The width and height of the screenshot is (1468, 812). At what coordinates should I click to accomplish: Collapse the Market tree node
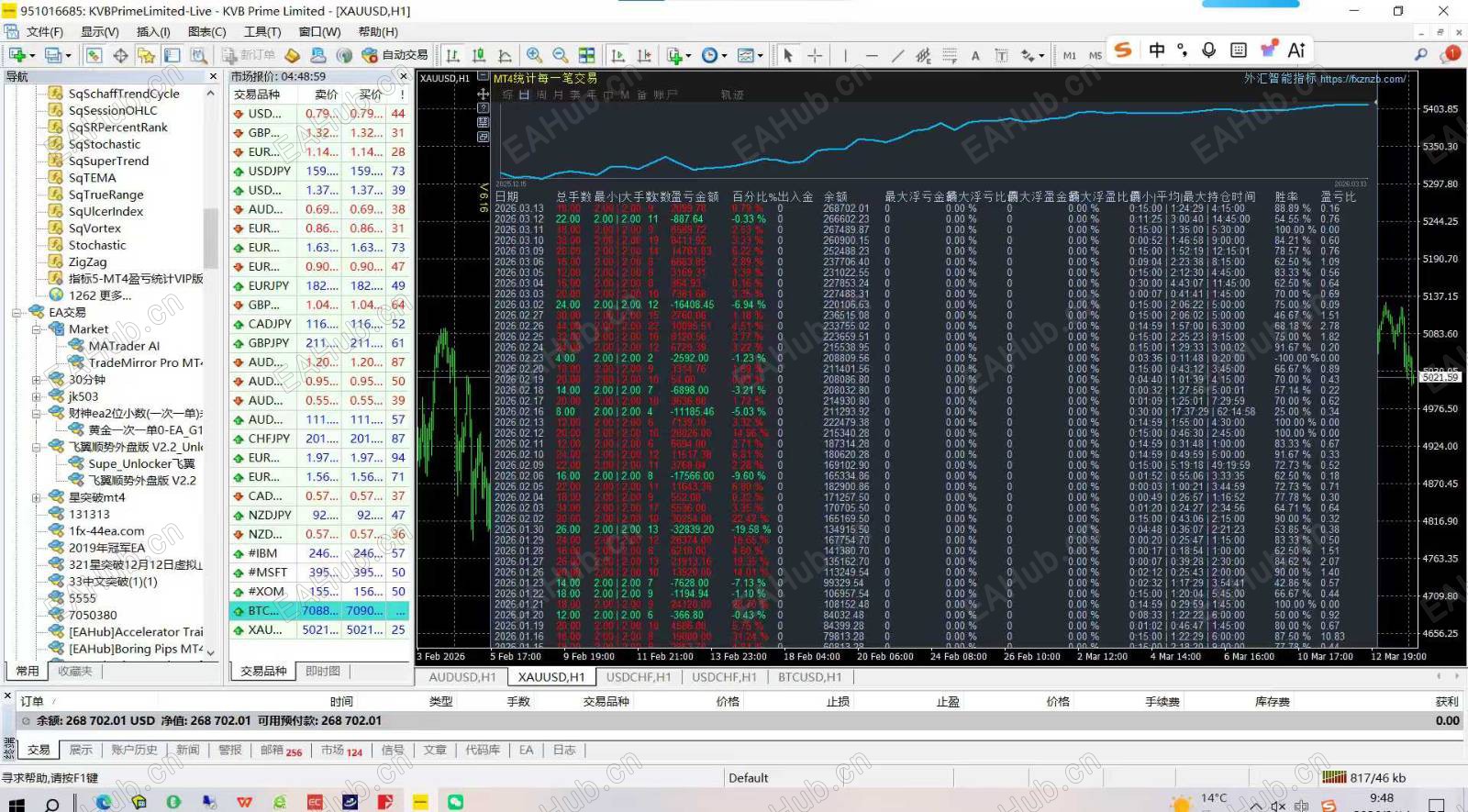[37, 329]
